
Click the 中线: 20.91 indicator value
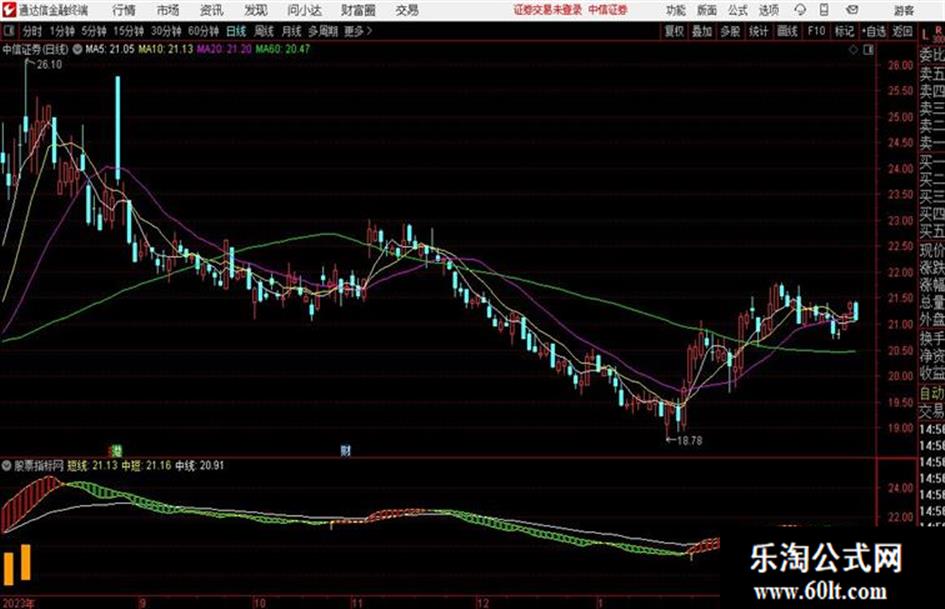click(199, 465)
